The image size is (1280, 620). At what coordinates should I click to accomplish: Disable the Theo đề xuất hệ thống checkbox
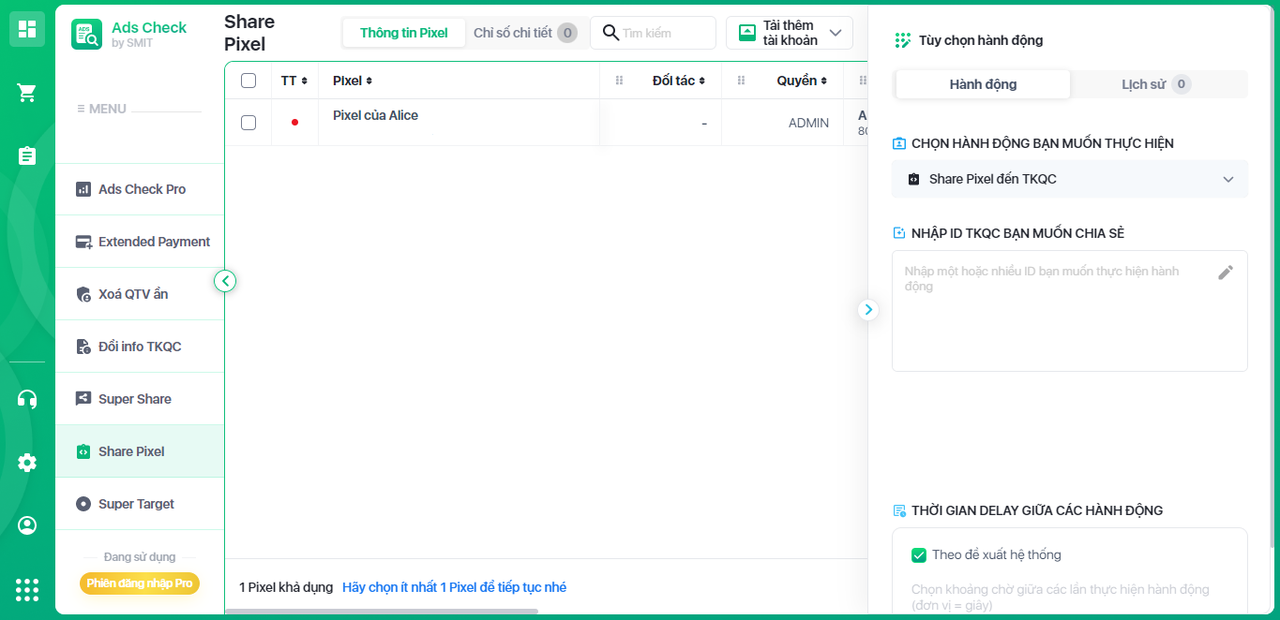point(919,555)
